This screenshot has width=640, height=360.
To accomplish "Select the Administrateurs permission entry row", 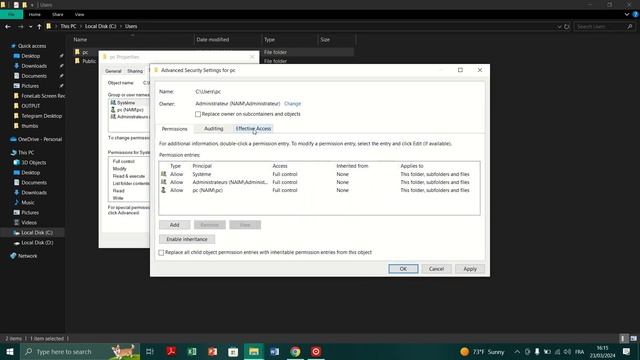I will click(x=319, y=182).
